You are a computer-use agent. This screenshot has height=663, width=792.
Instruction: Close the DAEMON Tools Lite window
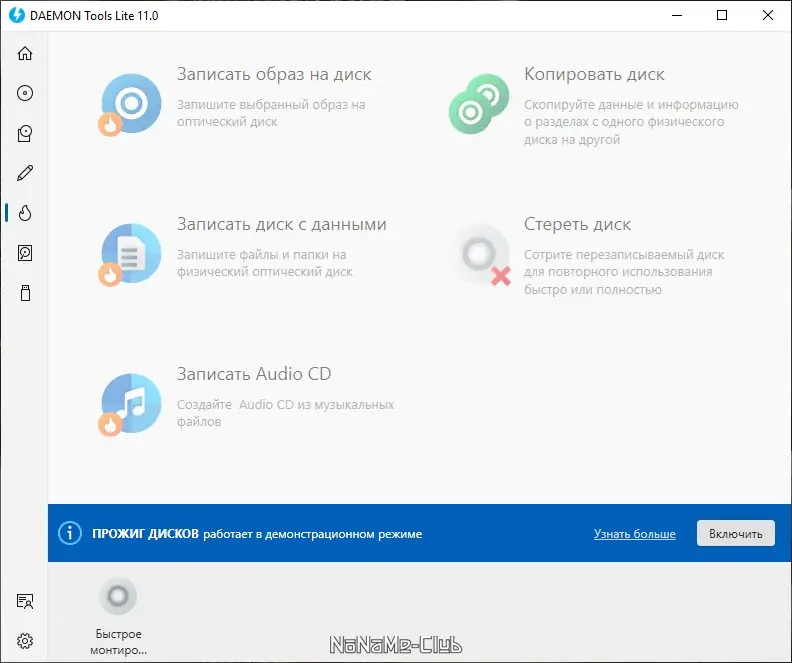767,15
